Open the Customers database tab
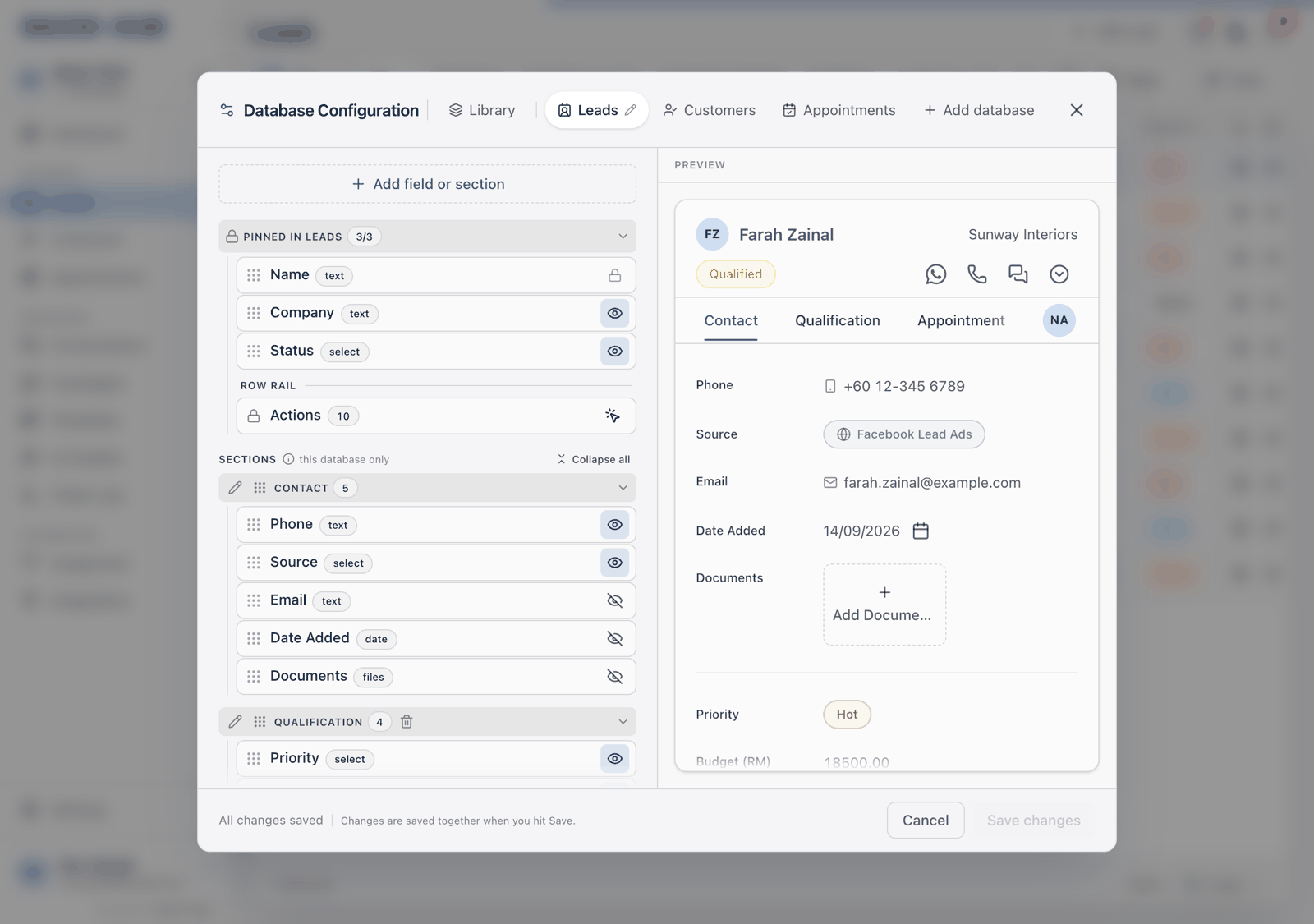Image resolution: width=1314 pixels, height=924 pixels. click(710, 110)
